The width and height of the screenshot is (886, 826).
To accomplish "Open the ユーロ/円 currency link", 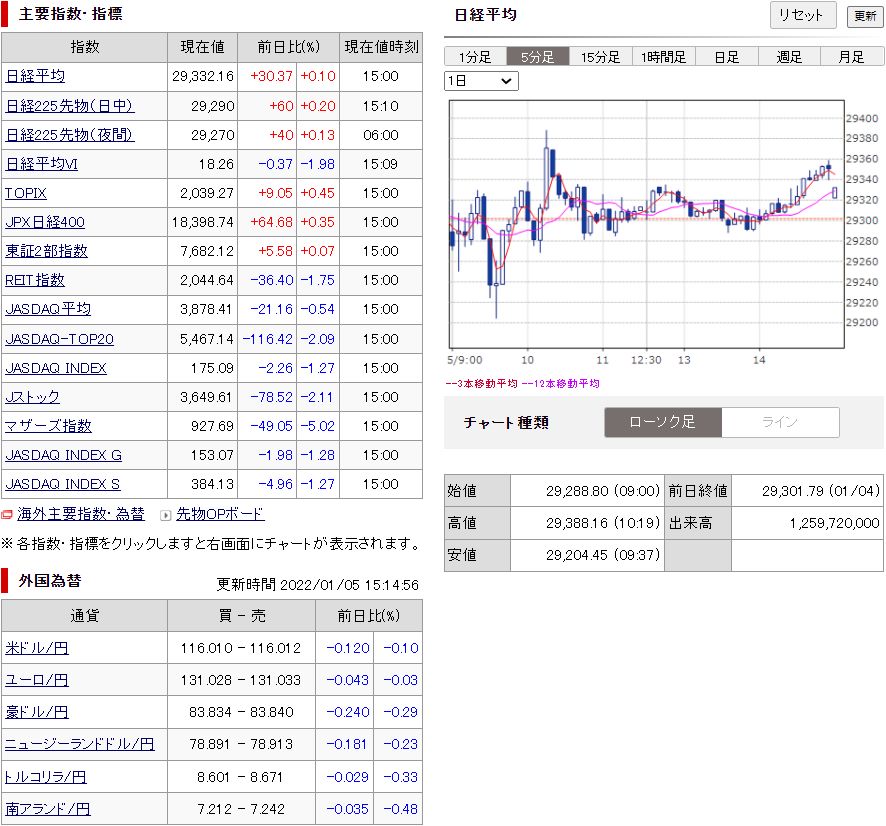I will 37,680.
